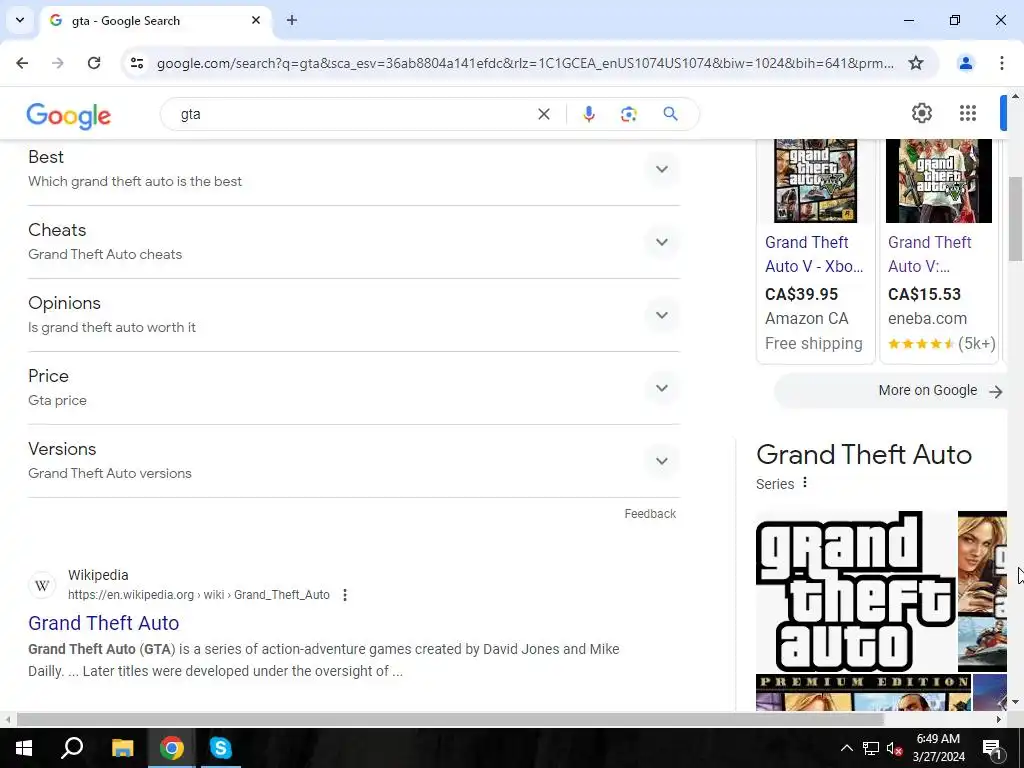Submit search with magnifying glass icon
The height and width of the screenshot is (768, 1024).
click(670, 114)
